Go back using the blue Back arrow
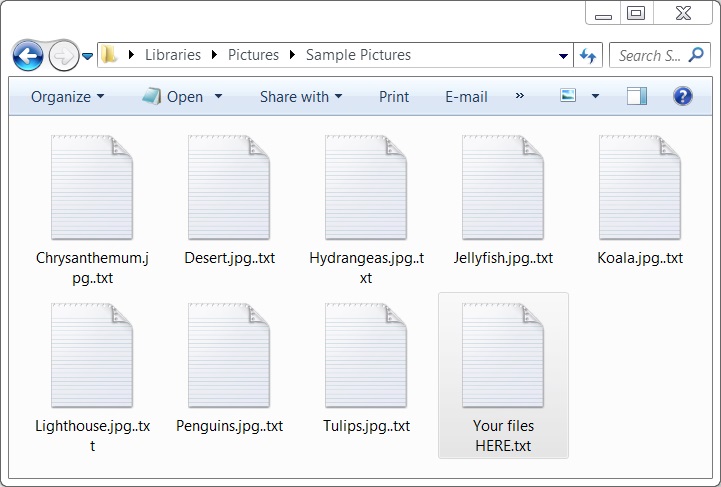This screenshot has width=721, height=487. coord(28,56)
